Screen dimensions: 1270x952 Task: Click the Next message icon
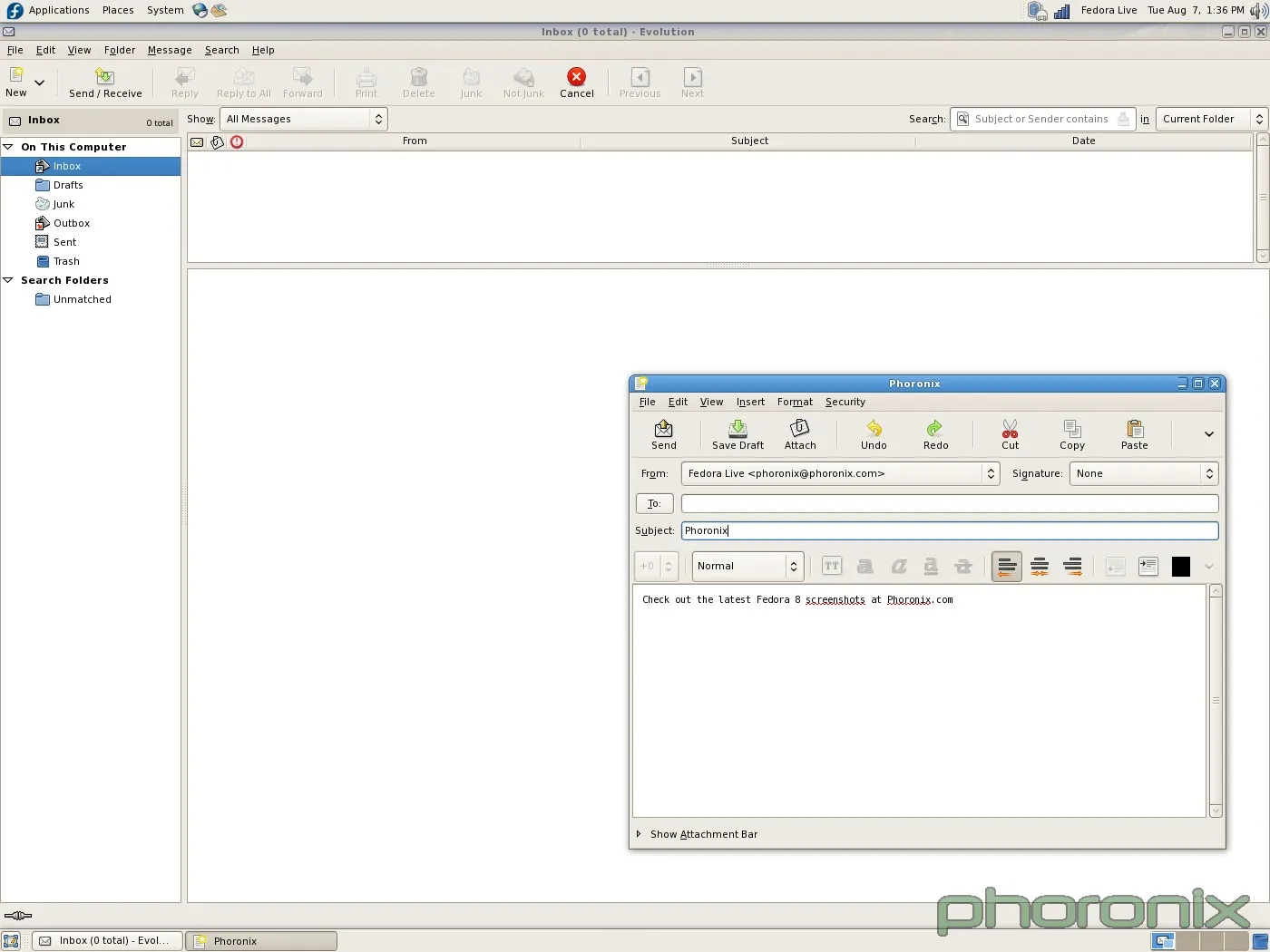tap(693, 76)
